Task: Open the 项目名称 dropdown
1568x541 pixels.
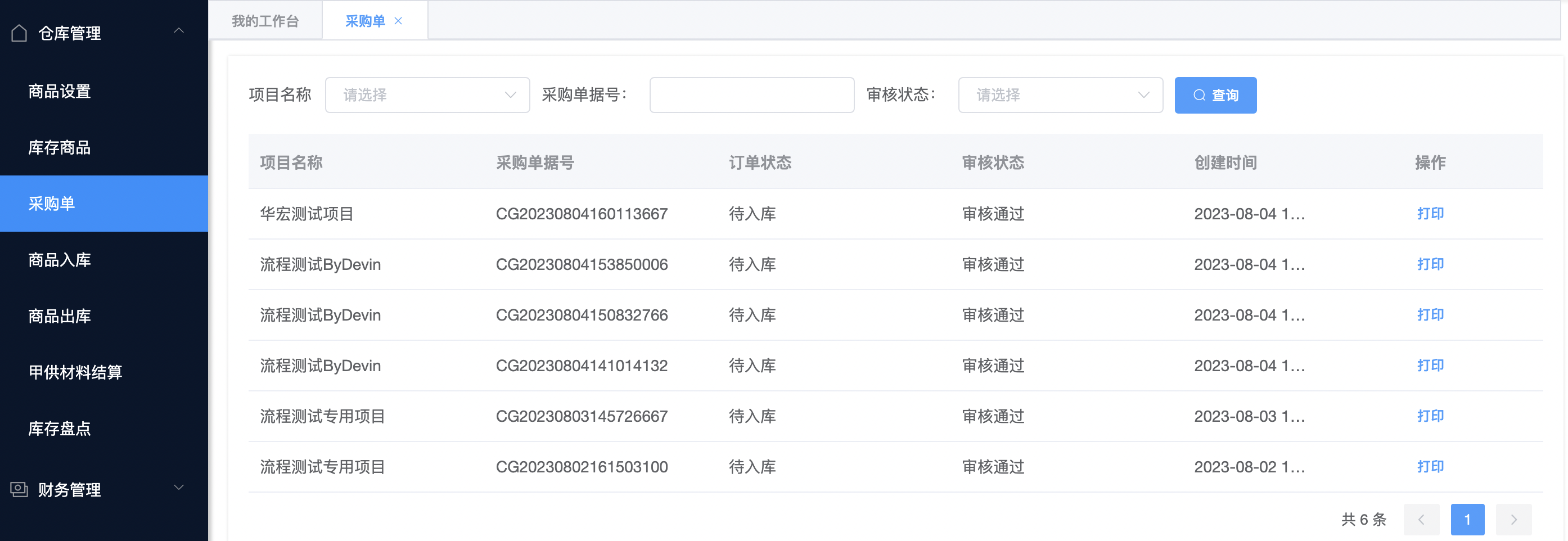Action: 427,95
